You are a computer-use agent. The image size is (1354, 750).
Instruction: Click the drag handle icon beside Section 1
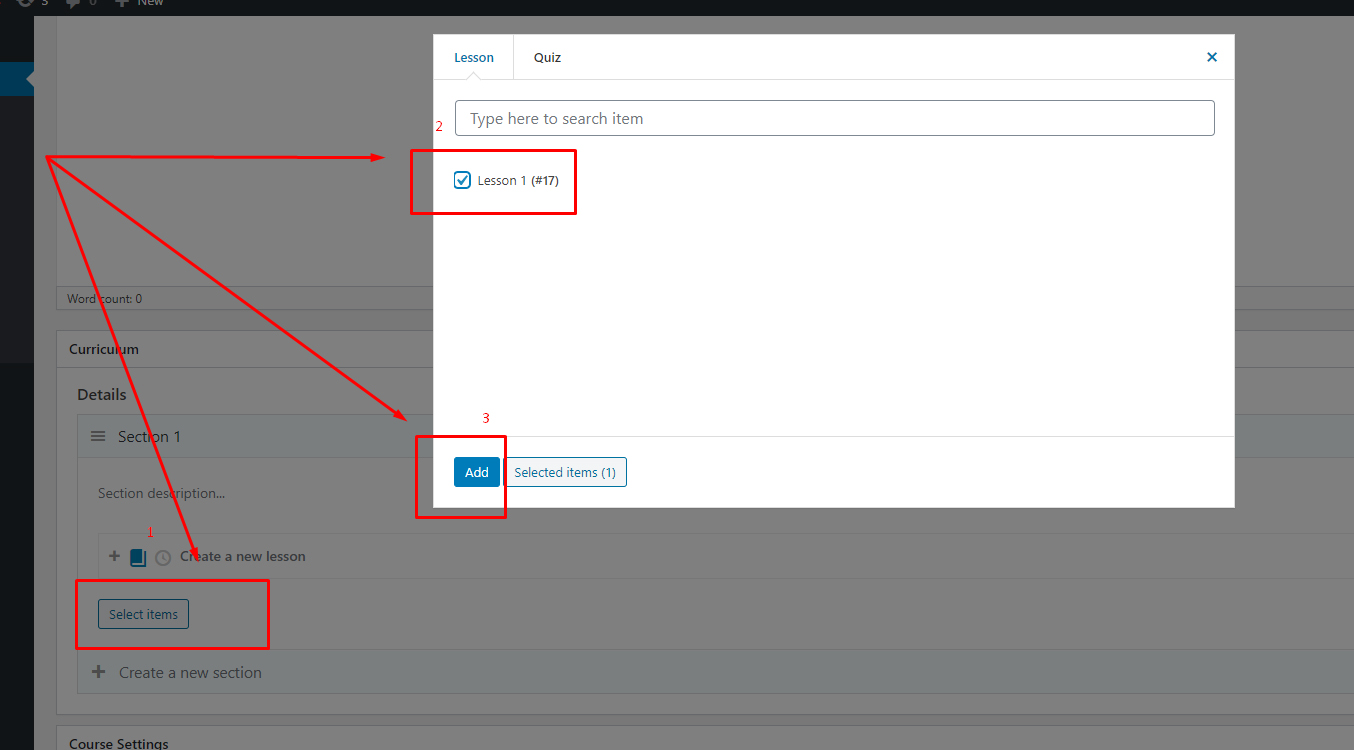coord(98,437)
